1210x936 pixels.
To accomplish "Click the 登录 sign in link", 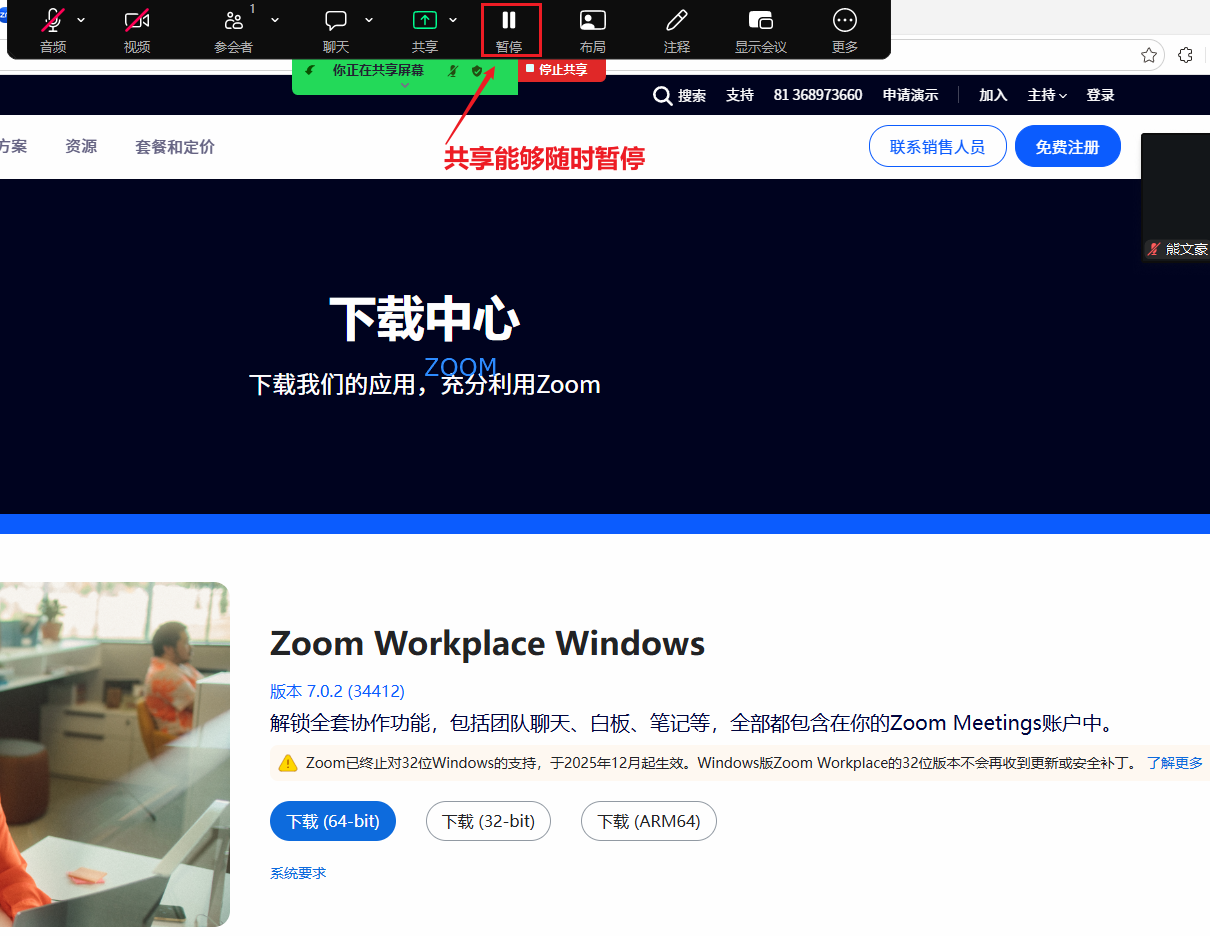I will click(x=1100, y=95).
